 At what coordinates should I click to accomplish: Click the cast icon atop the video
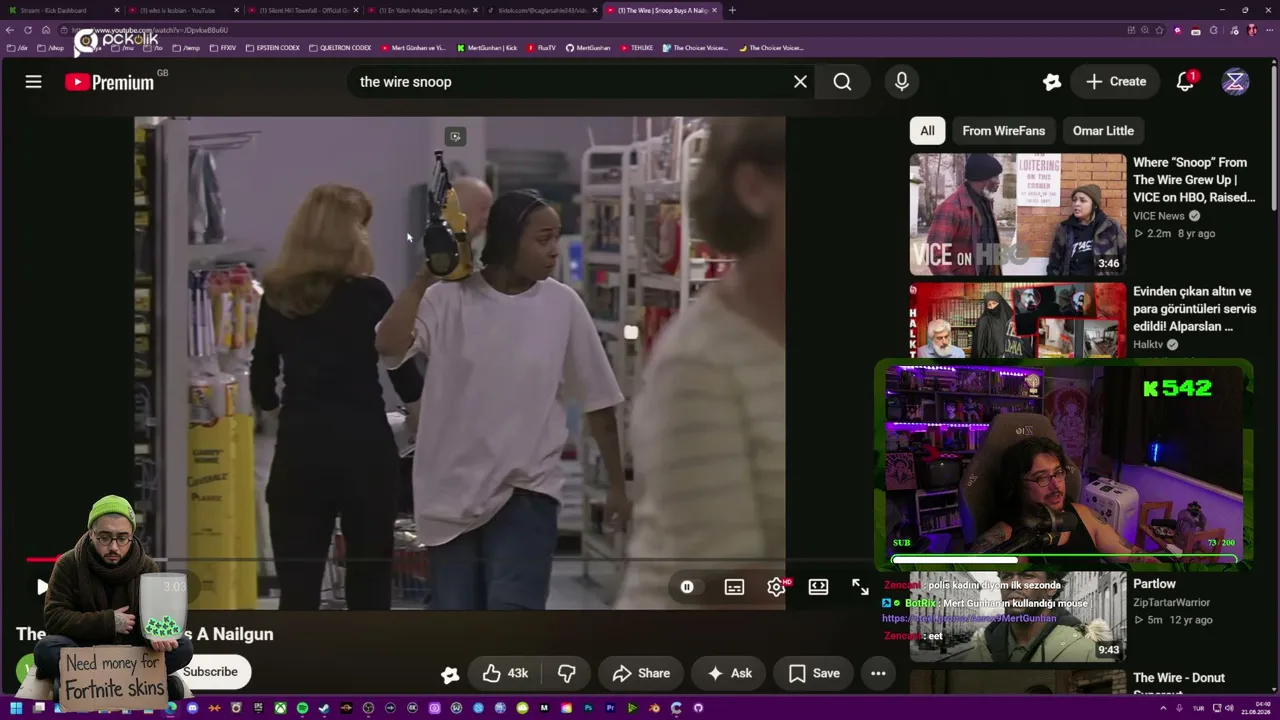point(455,137)
